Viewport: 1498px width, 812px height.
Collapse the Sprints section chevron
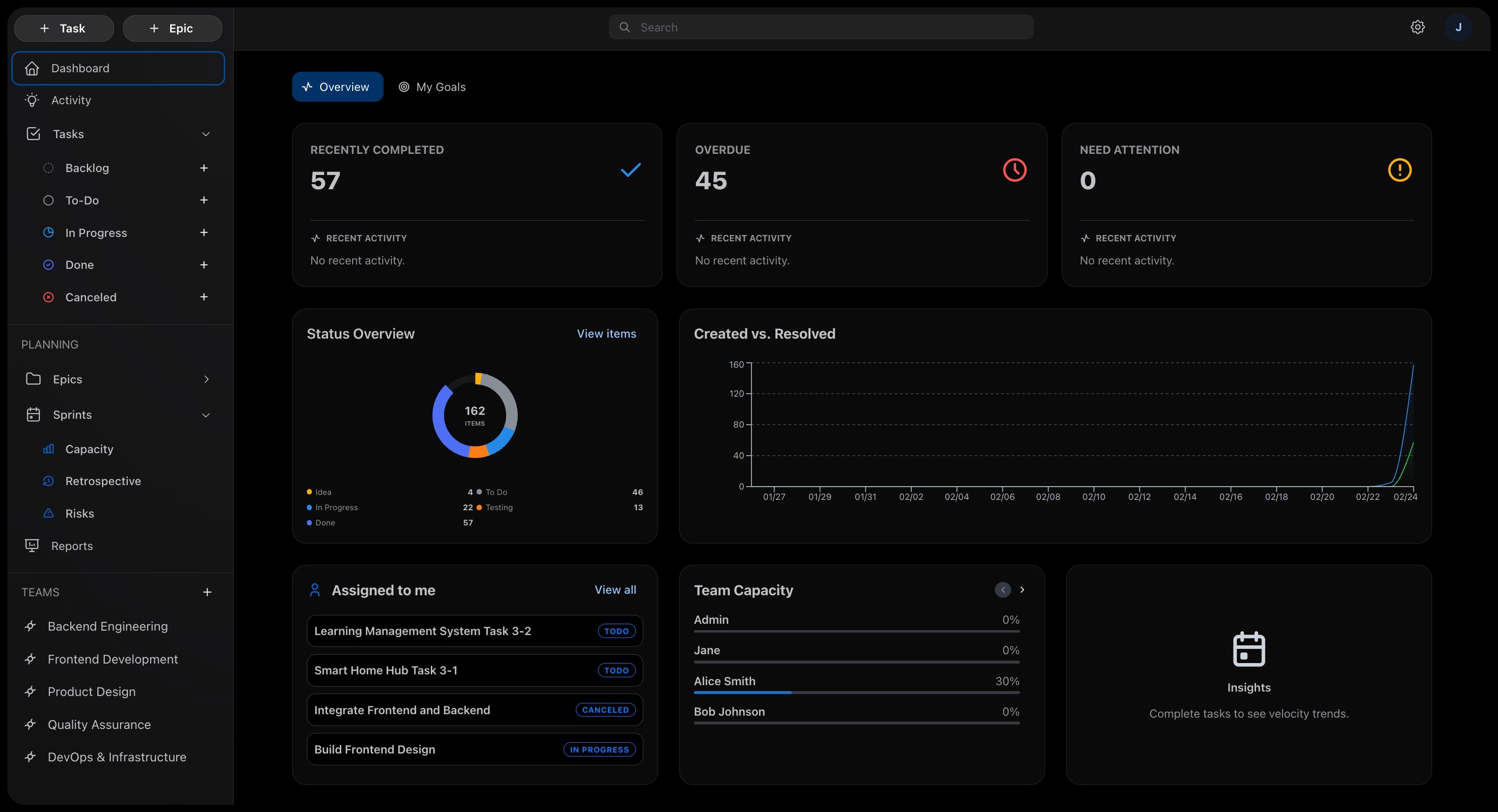coord(205,415)
